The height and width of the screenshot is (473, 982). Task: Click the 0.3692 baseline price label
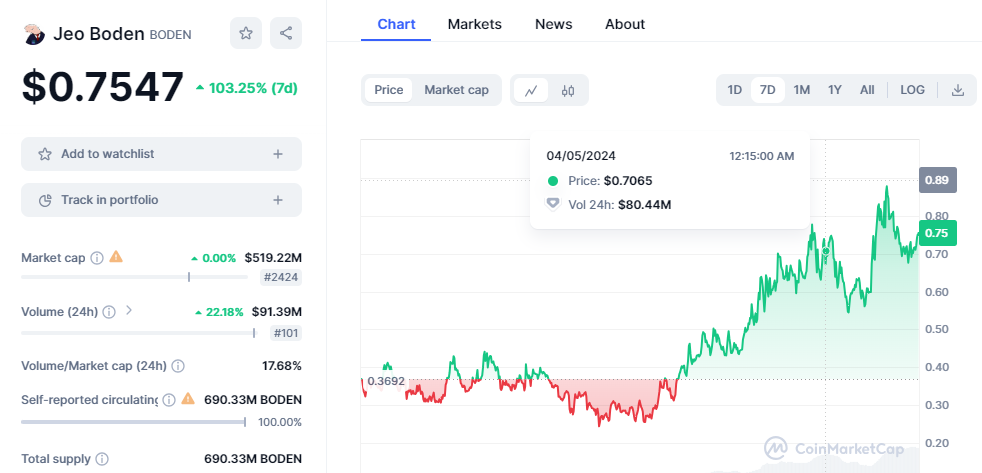point(386,381)
